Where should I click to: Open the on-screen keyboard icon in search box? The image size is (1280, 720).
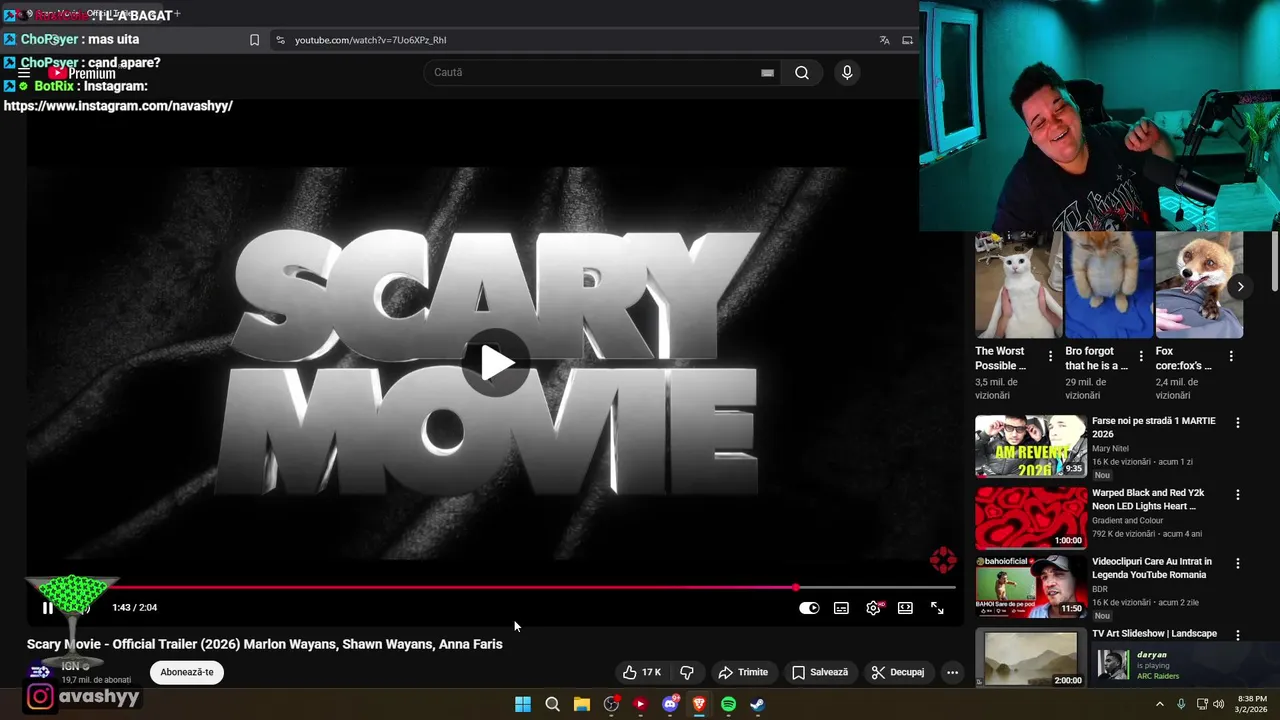click(x=767, y=72)
